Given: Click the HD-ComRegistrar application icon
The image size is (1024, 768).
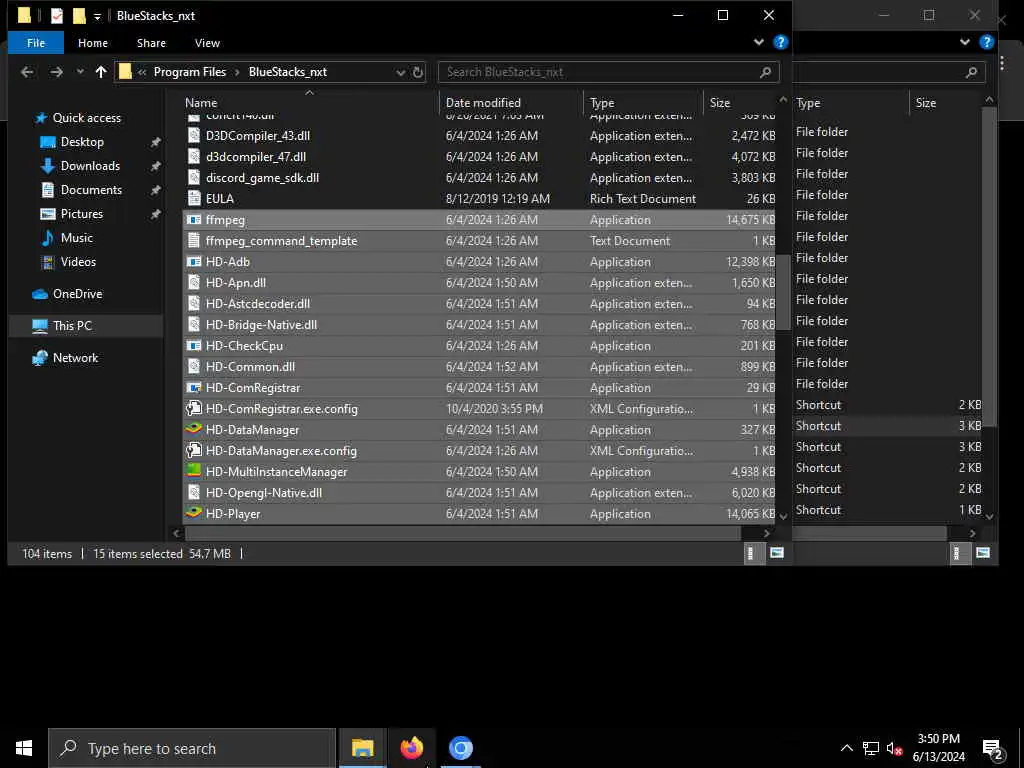Looking at the screenshot, I should [x=194, y=388].
